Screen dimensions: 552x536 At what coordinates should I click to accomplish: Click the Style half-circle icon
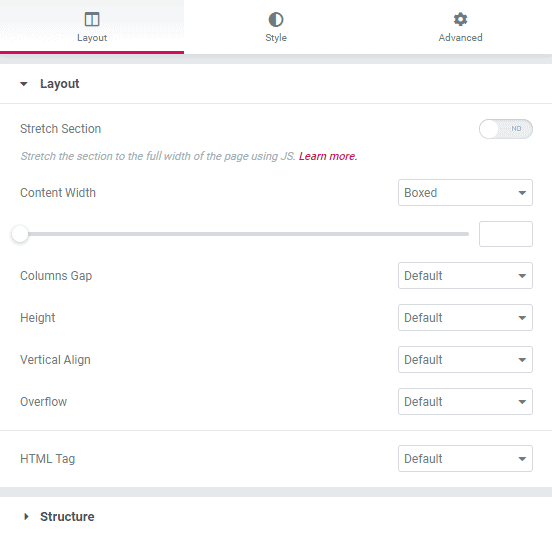(x=276, y=20)
